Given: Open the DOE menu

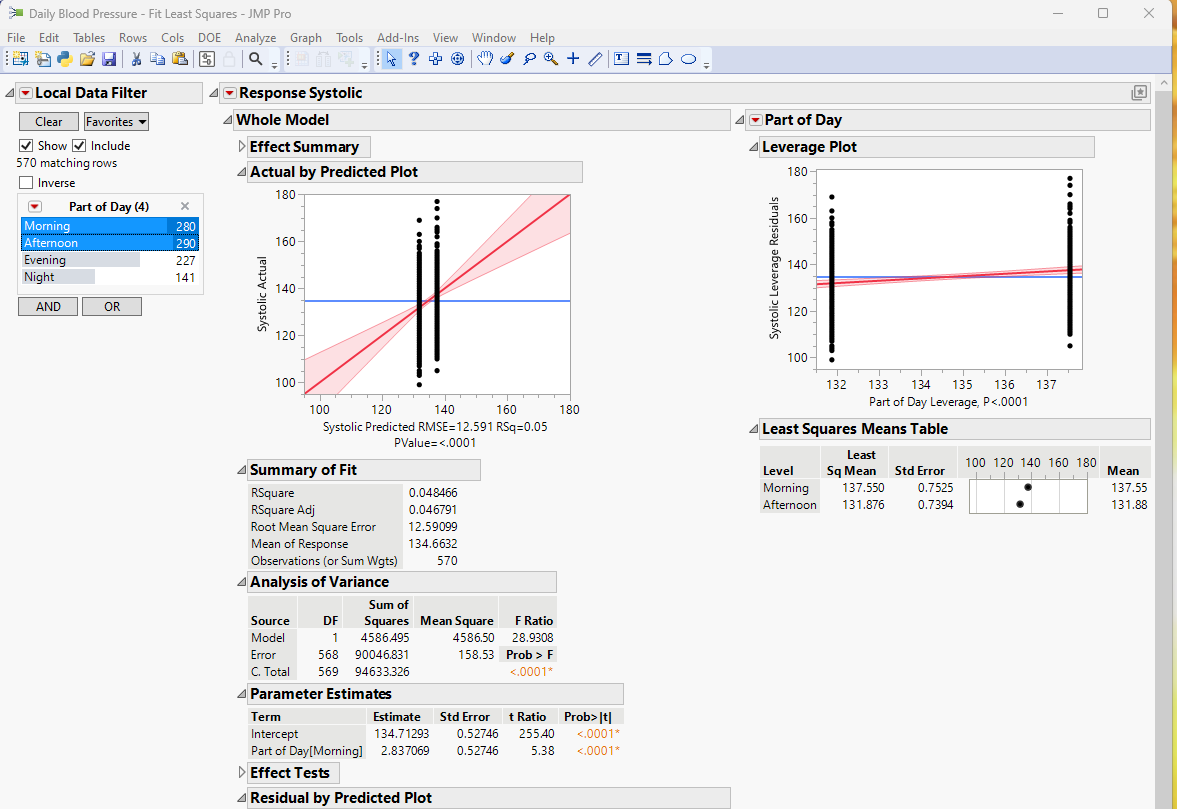Looking at the screenshot, I should (x=209, y=37).
